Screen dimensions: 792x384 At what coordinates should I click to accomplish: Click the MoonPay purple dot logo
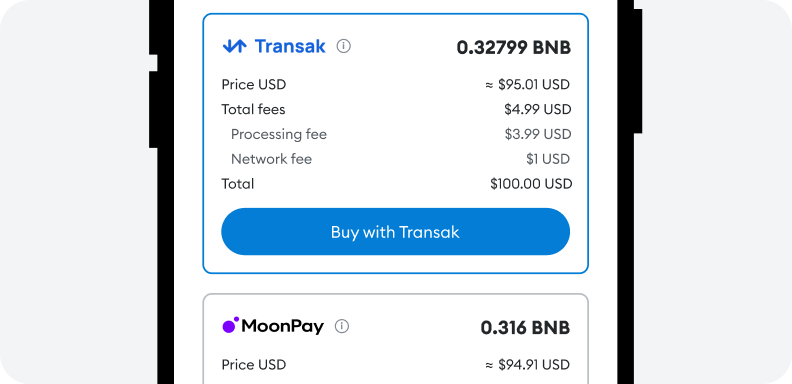coord(229,326)
